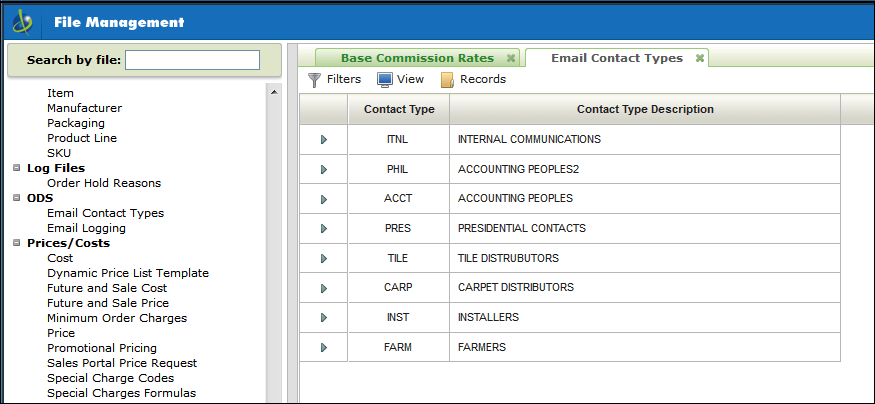Click the Records folder icon
875x404 pixels.
click(448, 80)
